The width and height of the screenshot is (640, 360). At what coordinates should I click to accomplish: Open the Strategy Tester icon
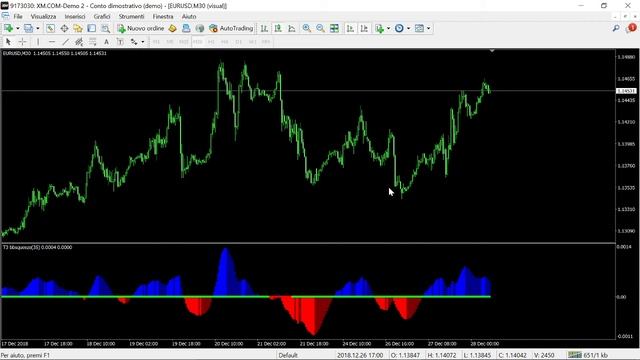[105, 28]
